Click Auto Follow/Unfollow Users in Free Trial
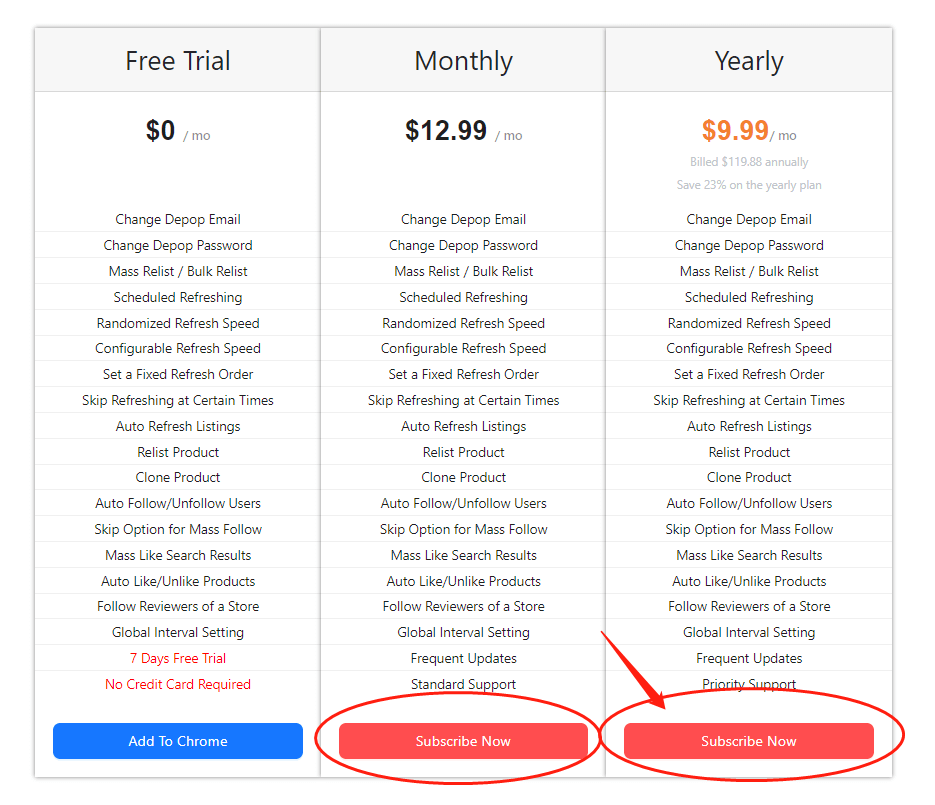This screenshot has width=935, height=805. (x=177, y=503)
